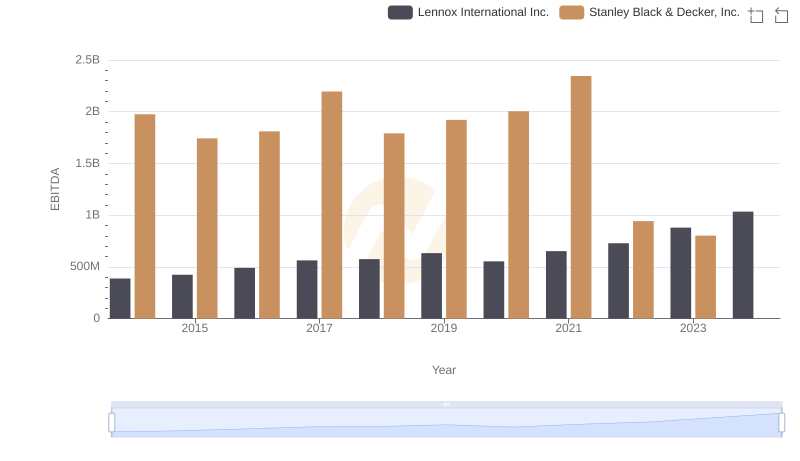Click the Lennox 2018 dark bar
Image resolution: width=800 pixels, height=461 pixels.
pyautogui.click(x=369, y=289)
